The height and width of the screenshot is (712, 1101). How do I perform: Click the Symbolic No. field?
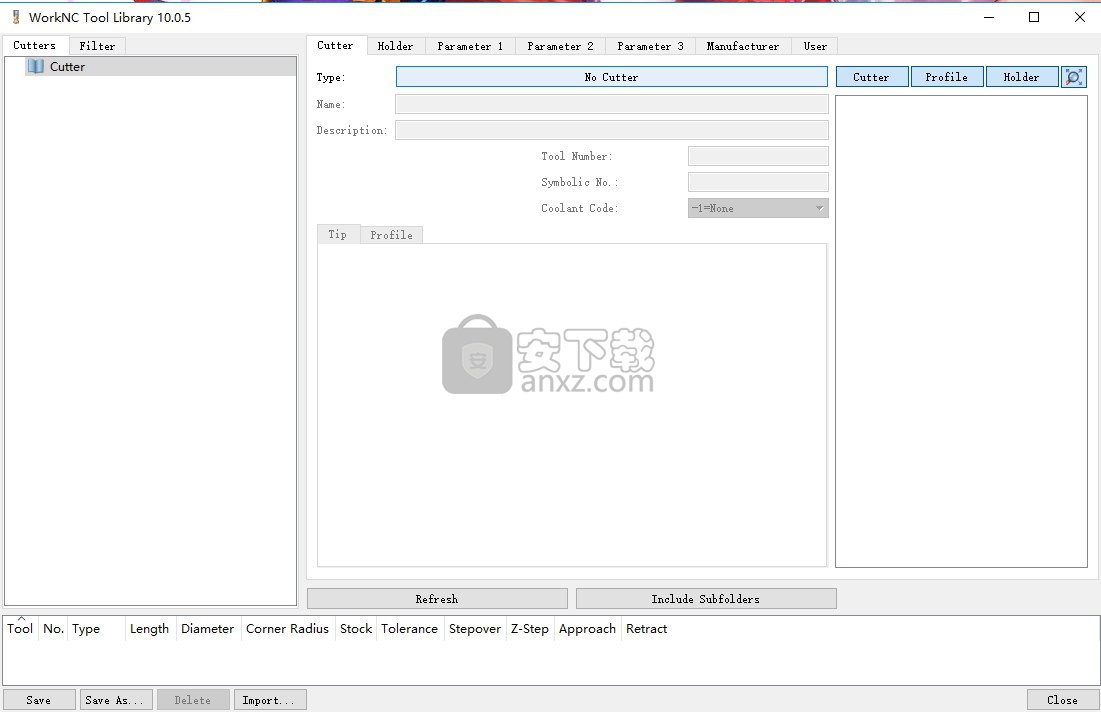click(x=758, y=182)
